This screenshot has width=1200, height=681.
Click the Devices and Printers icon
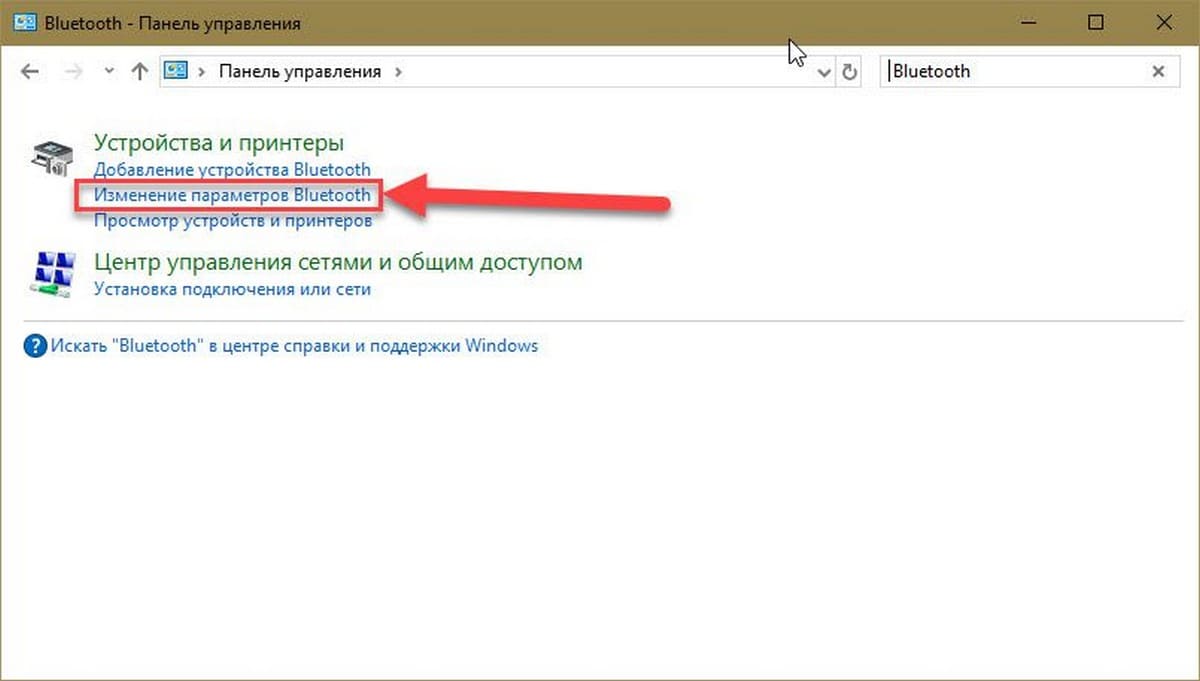coord(52,157)
